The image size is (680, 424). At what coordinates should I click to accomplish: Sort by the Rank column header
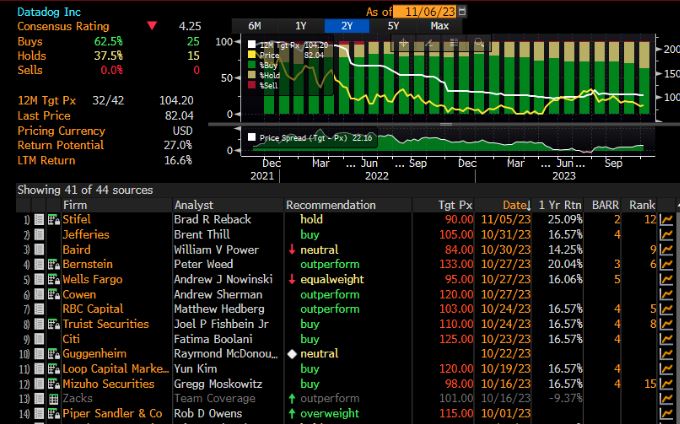click(x=642, y=205)
